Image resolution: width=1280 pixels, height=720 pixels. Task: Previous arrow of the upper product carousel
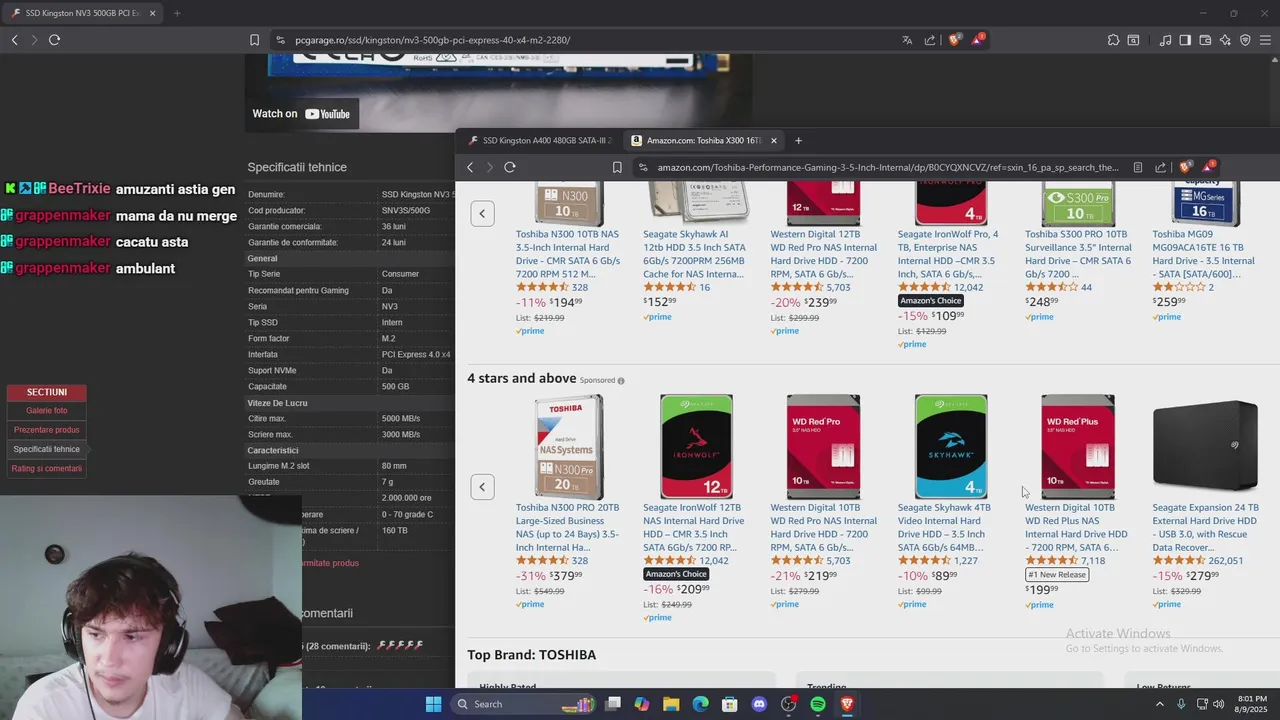pos(482,213)
